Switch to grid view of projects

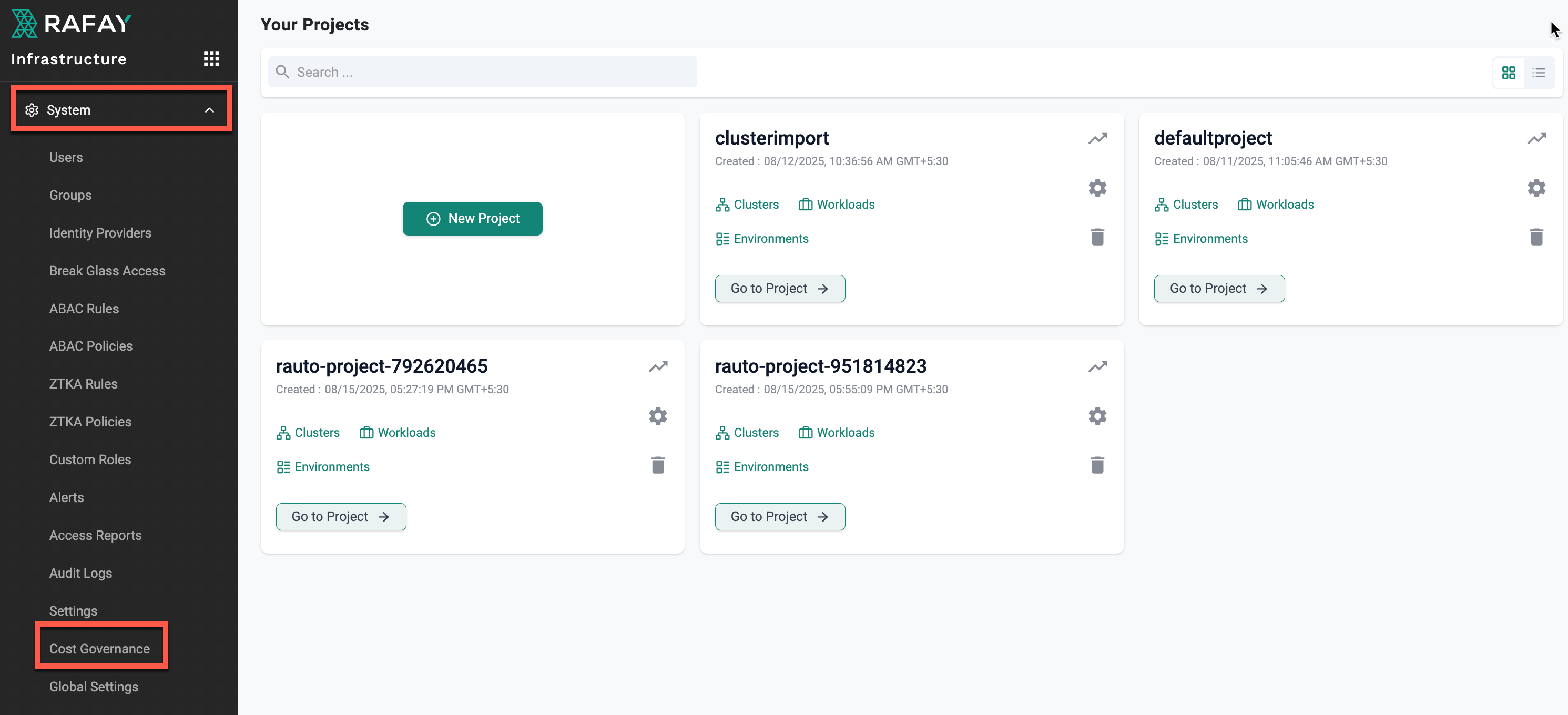tap(1509, 73)
